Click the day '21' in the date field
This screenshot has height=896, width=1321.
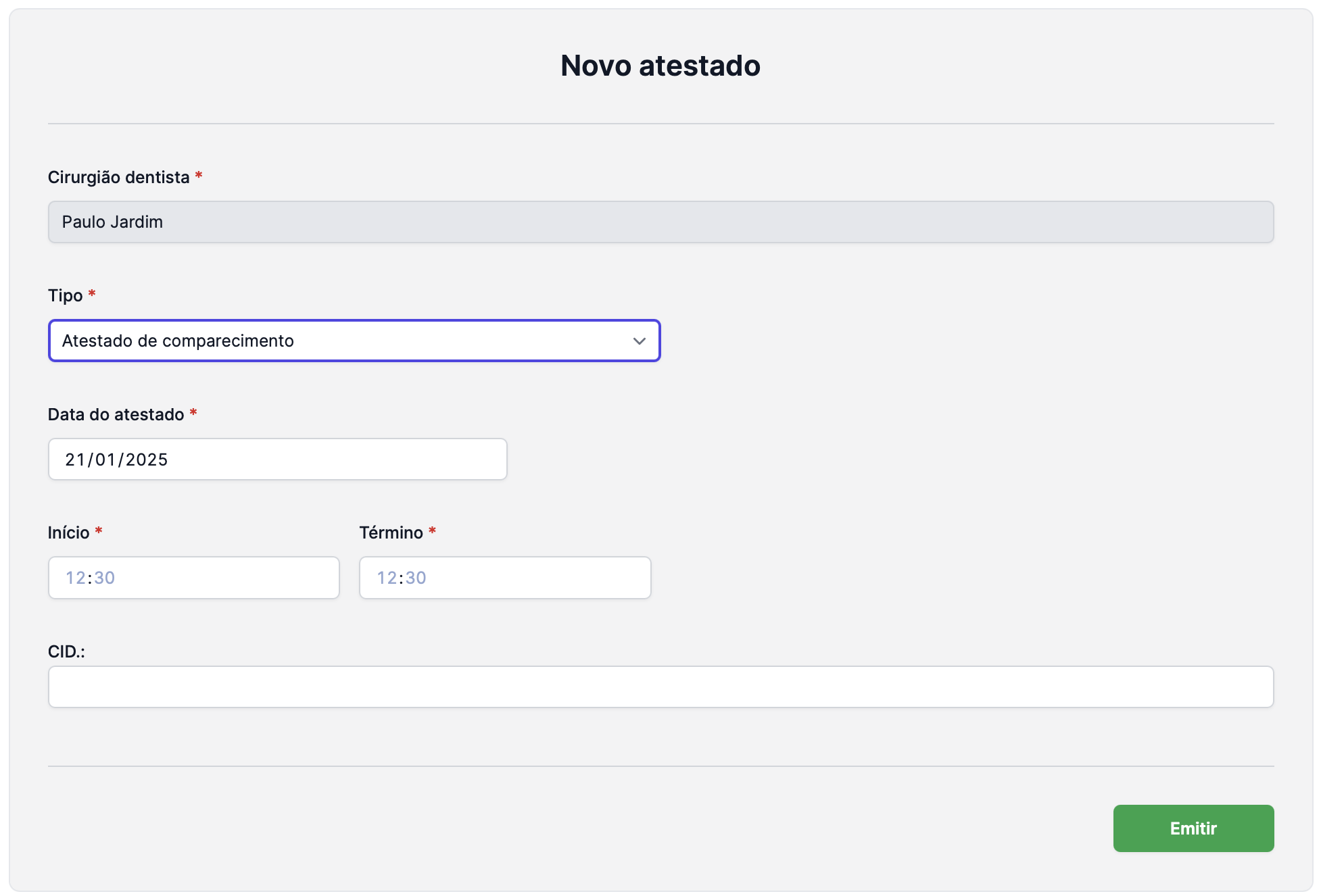[x=74, y=460]
